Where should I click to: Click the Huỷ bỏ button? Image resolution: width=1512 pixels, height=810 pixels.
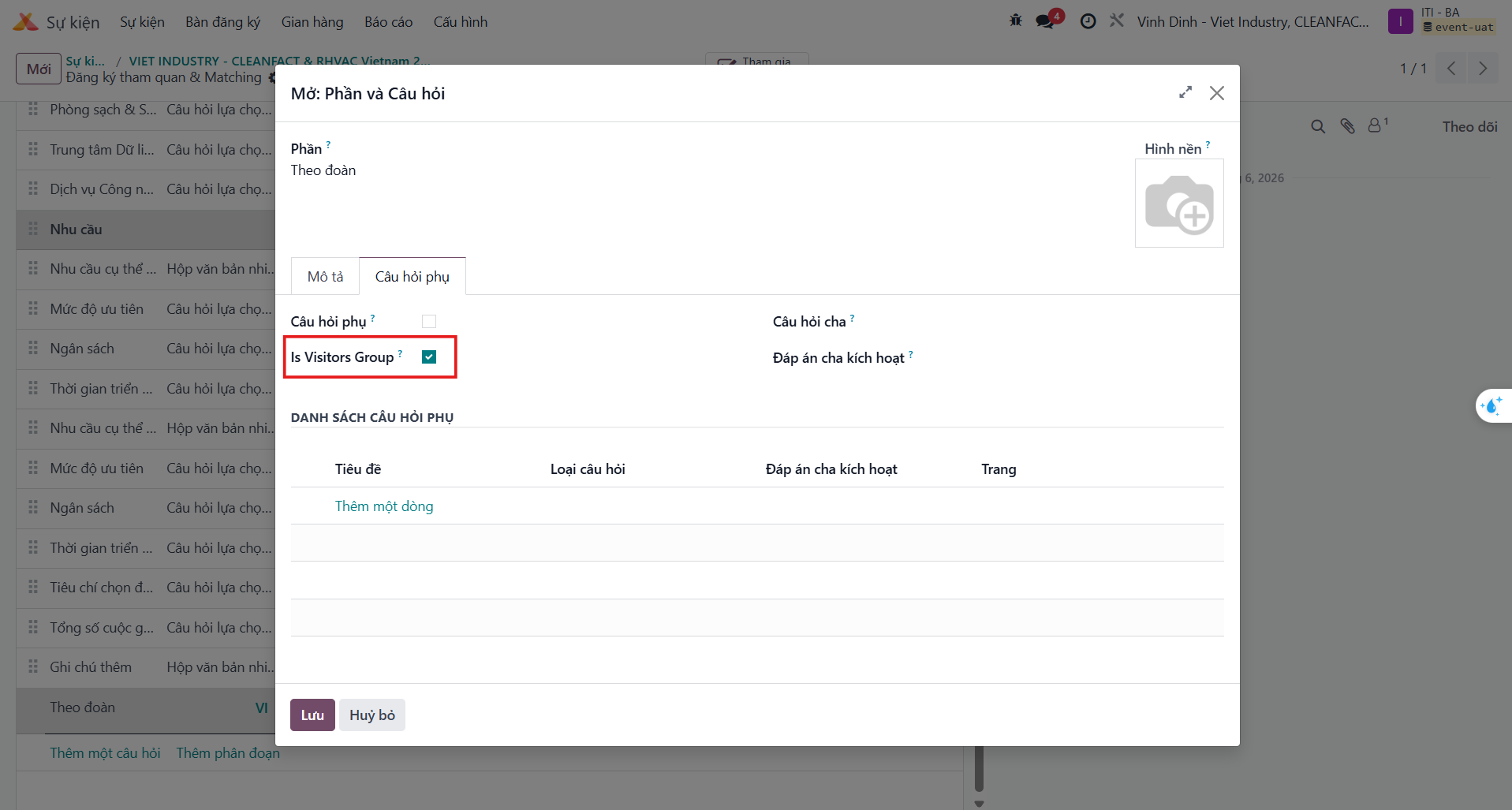click(x=372, y=715)
